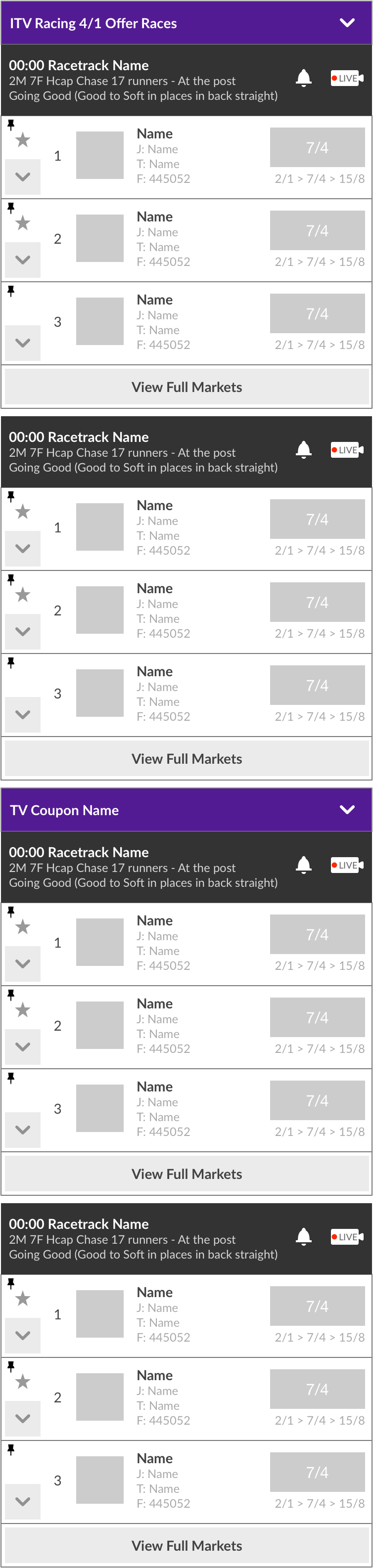This screenshot has width=373, height=1568.
Task: Click bell icon in second ITV Racing race header
Action: pos(304,449)
